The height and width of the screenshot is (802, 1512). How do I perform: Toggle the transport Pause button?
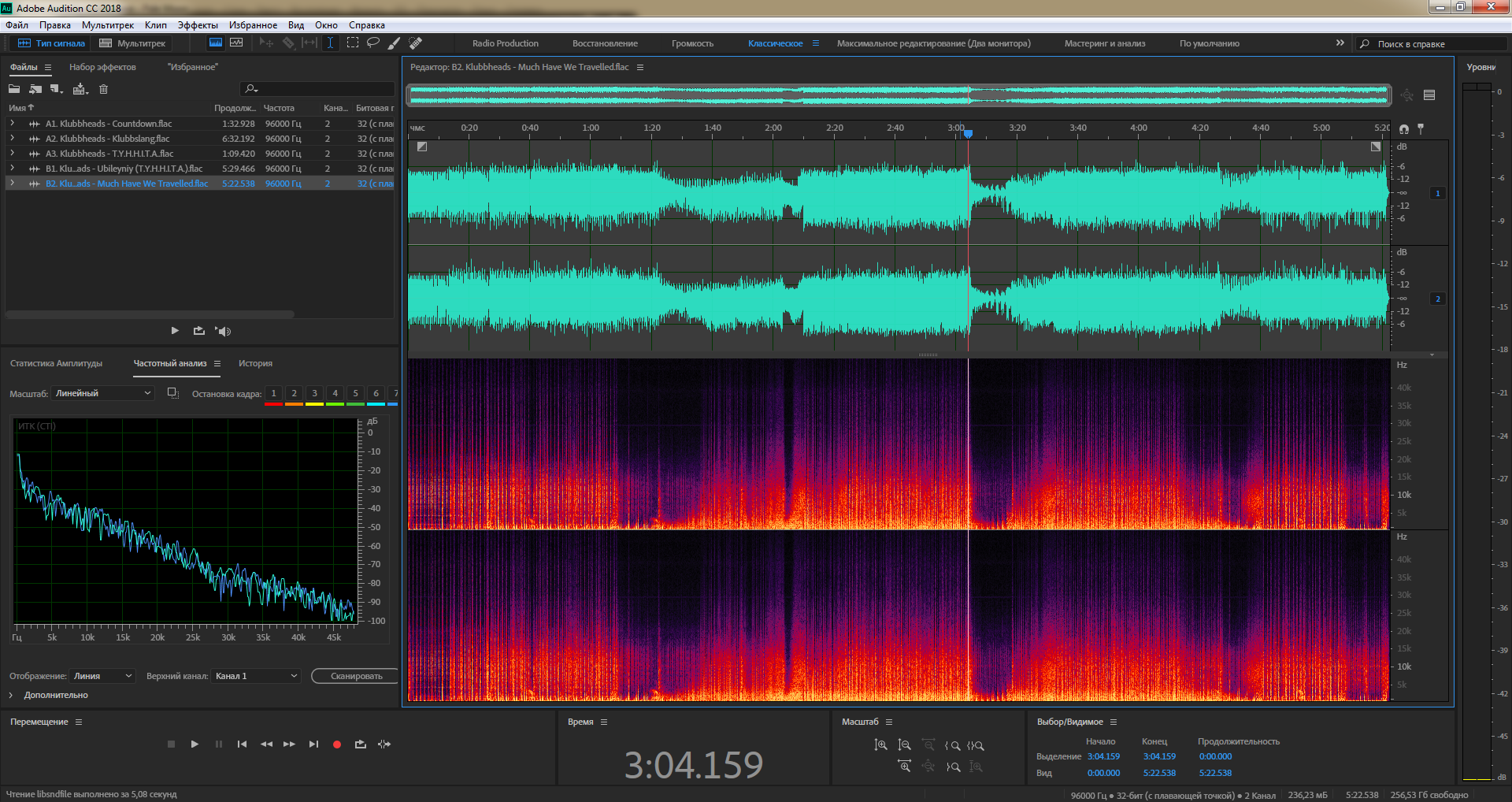(x=218, y=744)
